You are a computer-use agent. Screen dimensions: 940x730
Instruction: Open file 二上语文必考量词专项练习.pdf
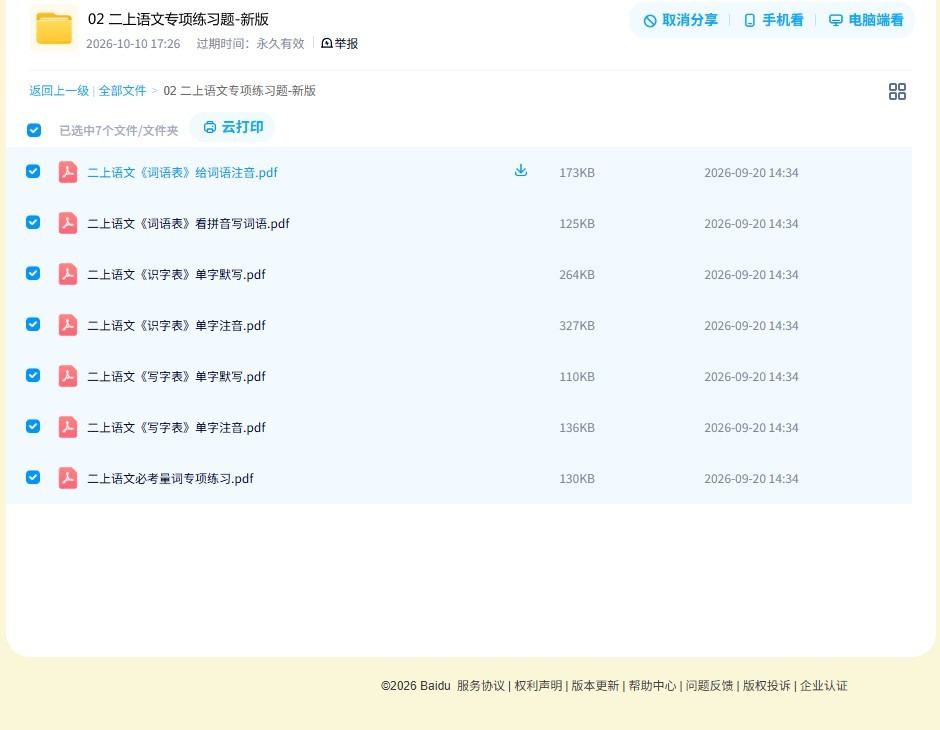pos(170,478)
